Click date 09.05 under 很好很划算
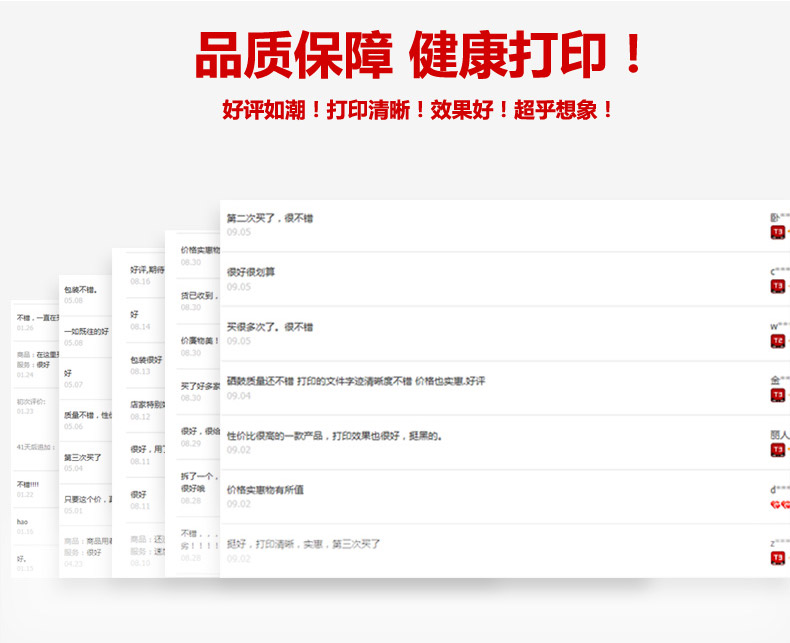Viewport: 790px width, 643px height. [238, 287]
